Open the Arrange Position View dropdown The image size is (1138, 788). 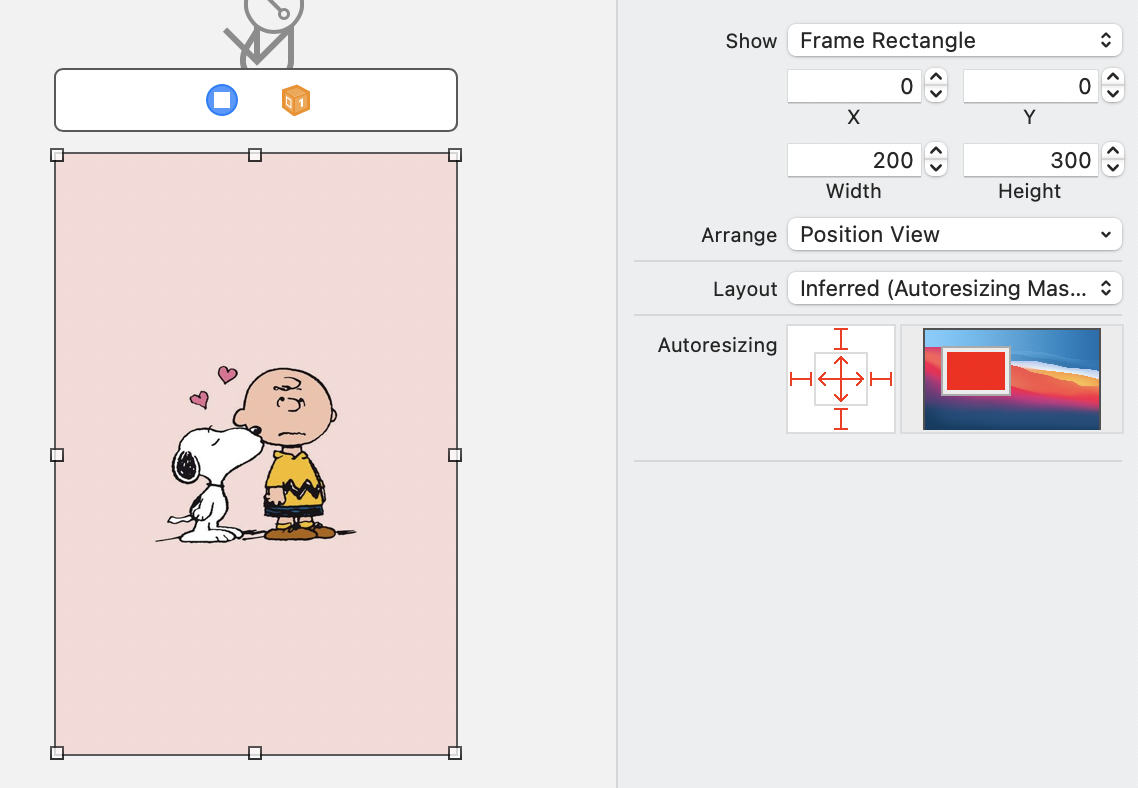coord(954,234)
